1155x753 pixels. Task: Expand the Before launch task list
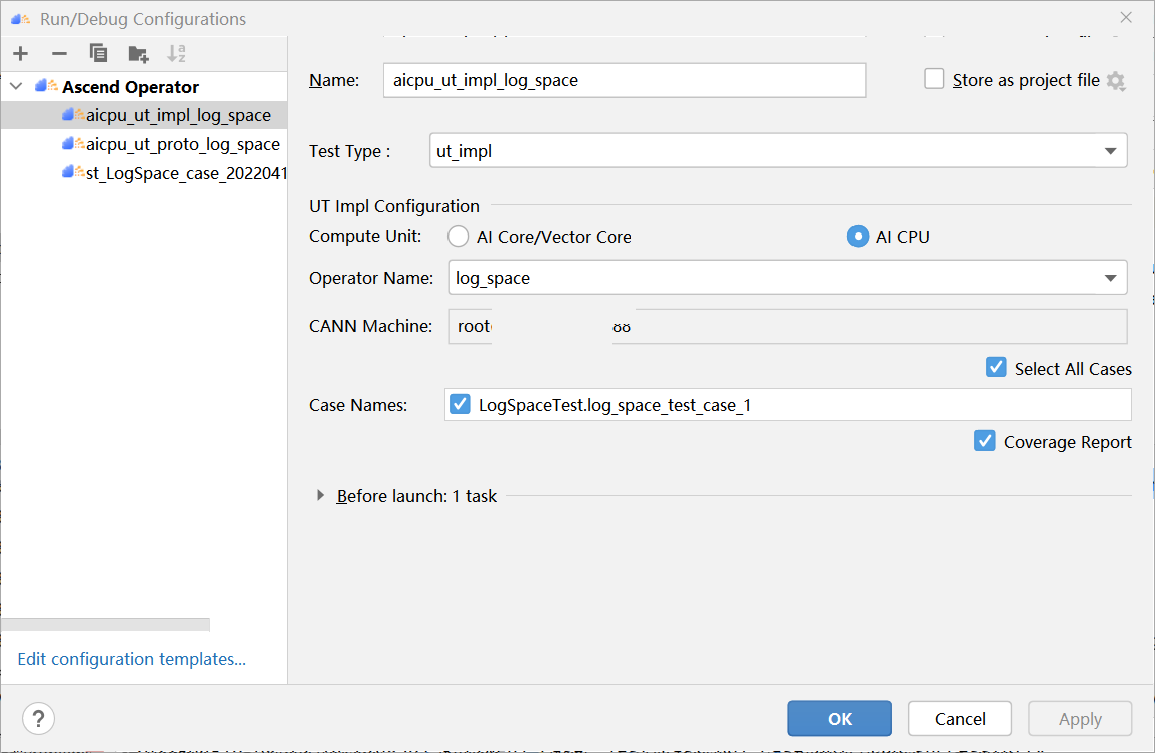point(319,495)
